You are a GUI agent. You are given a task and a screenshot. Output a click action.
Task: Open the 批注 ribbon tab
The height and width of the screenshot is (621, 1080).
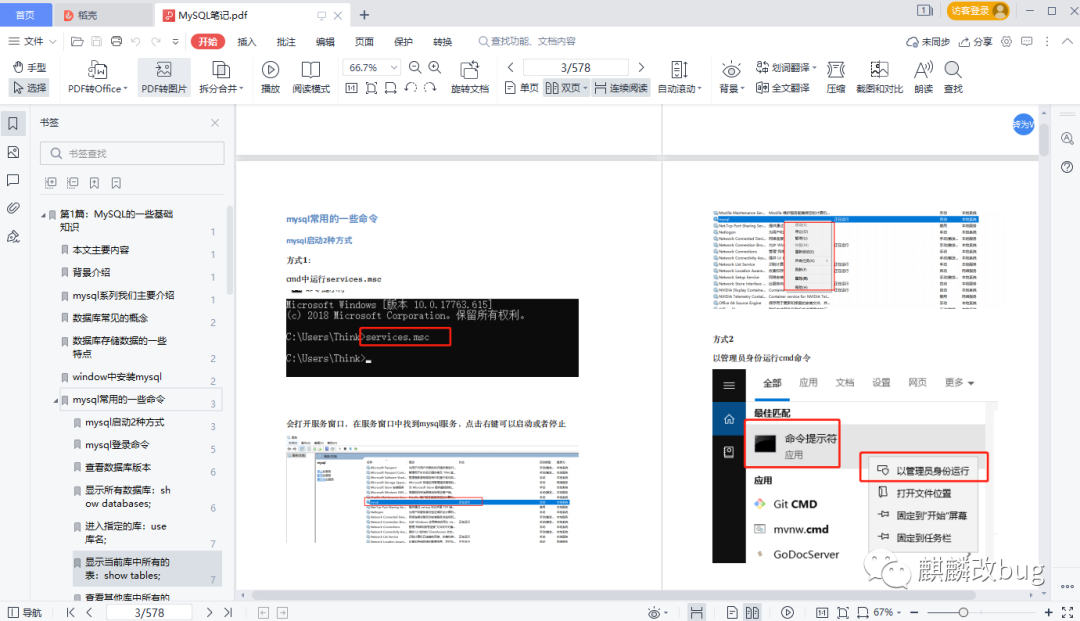tap(286, 41)
